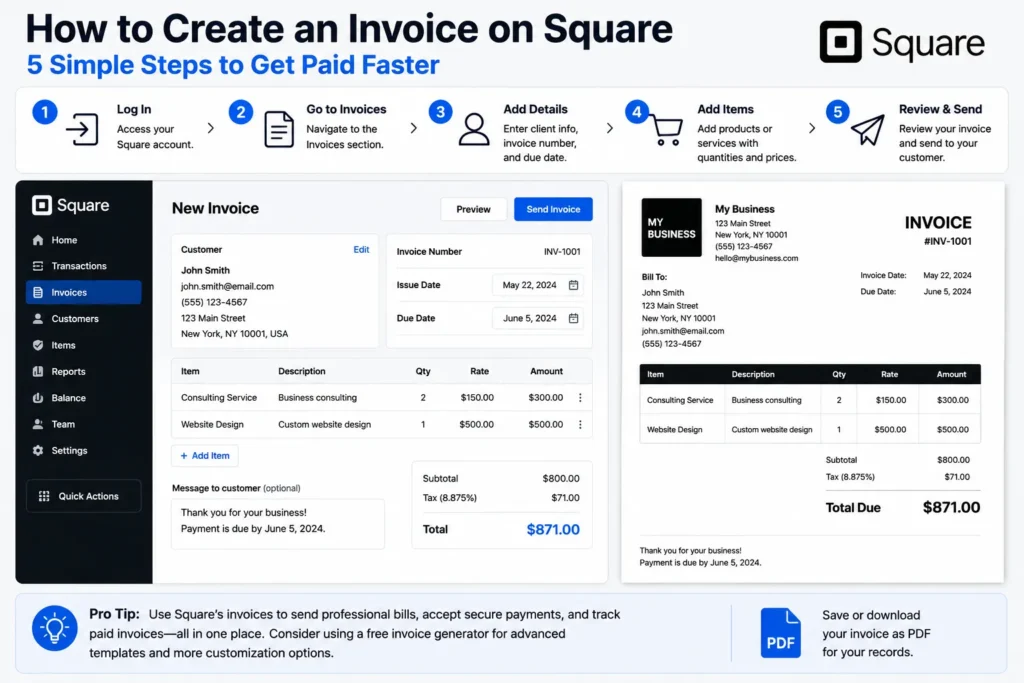
Task: Click the Pro Tip lightbulb icon
Action: tap(55, 628)
